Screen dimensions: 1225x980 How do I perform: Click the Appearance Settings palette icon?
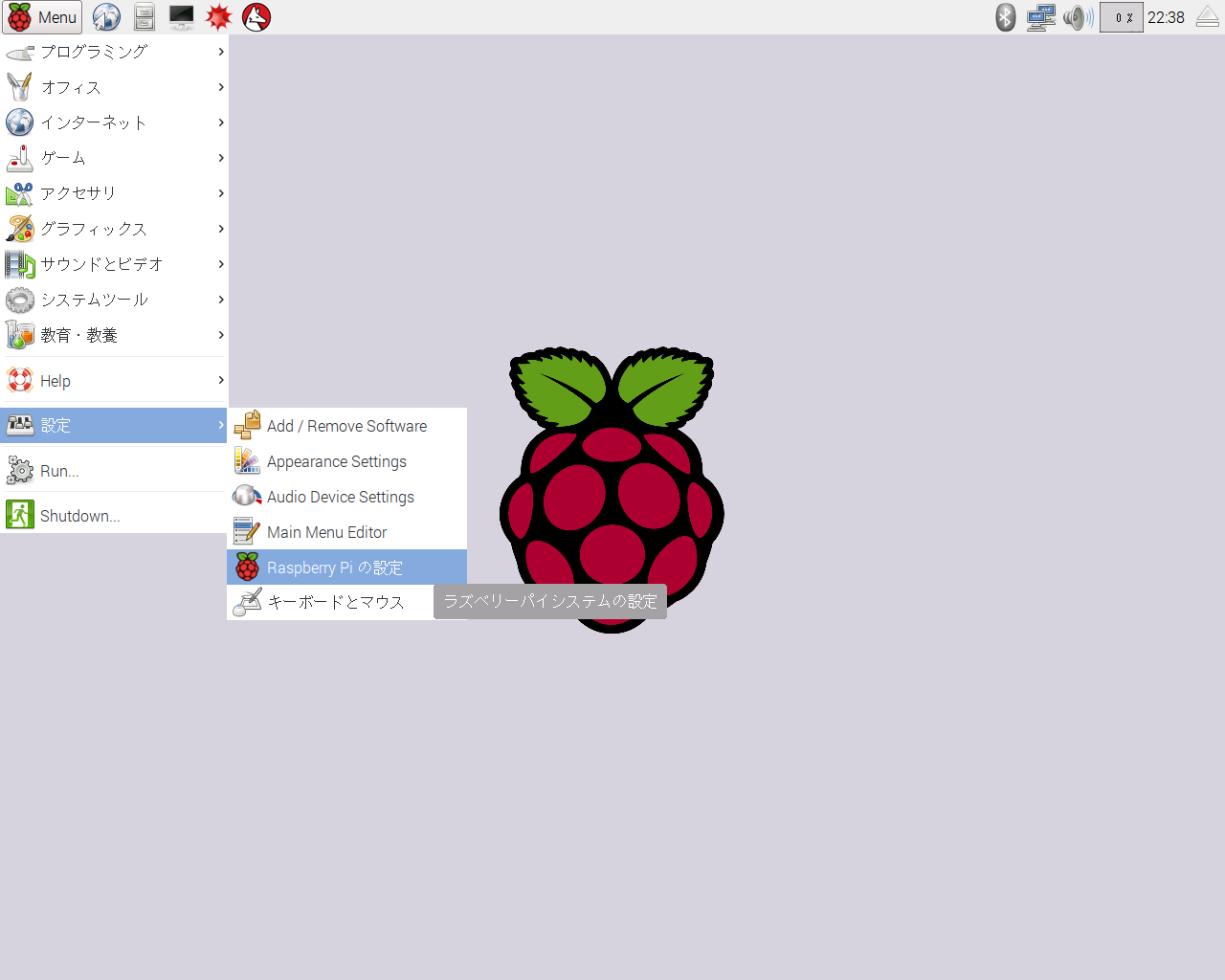coord(247,460)
